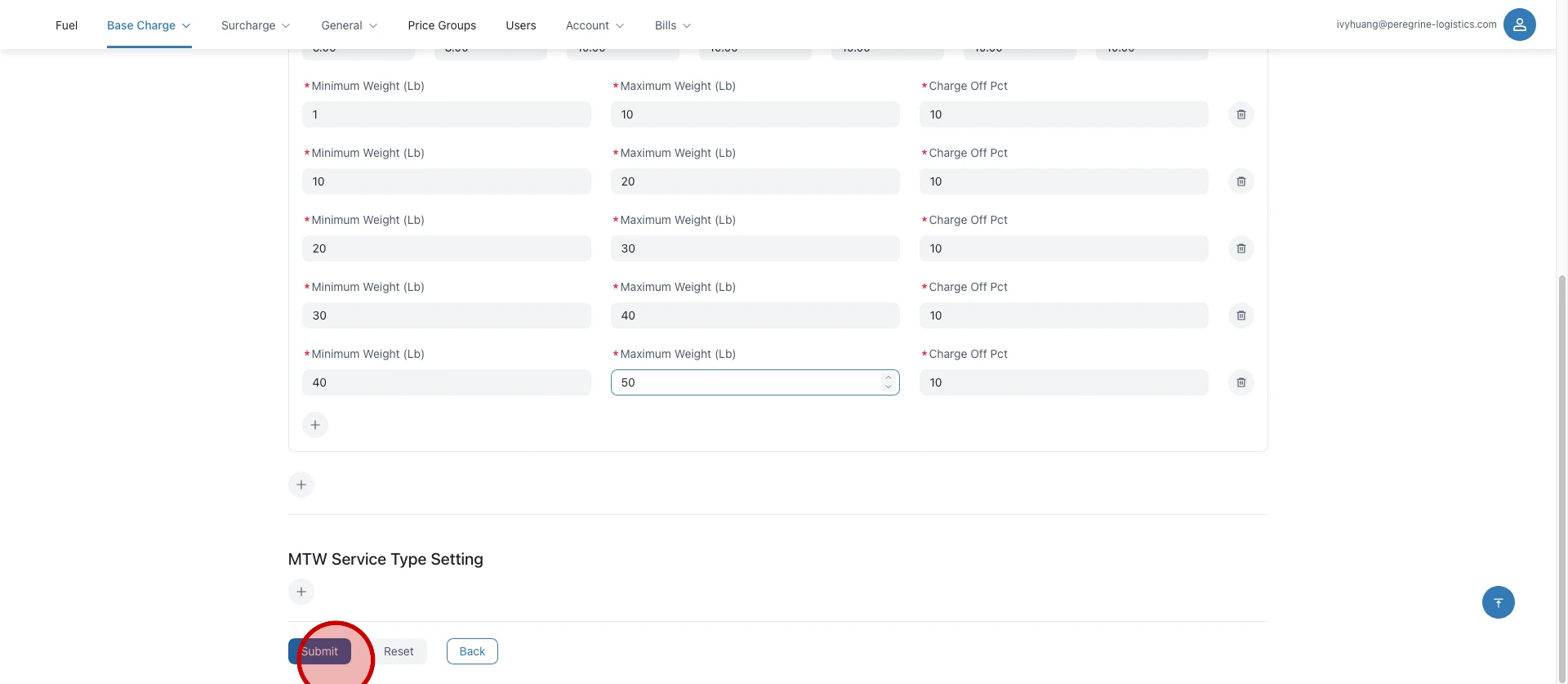Add a new weight range row
This screenshot has height=684, width=1568.
pos(315,425)
